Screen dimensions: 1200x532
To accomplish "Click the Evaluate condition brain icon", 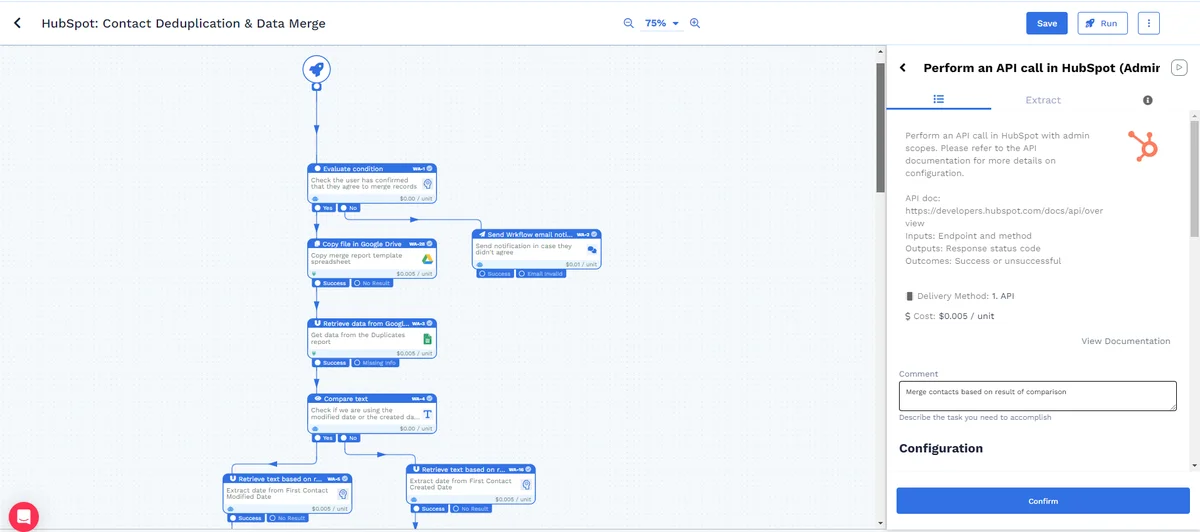I will click(x=427, y=184).
